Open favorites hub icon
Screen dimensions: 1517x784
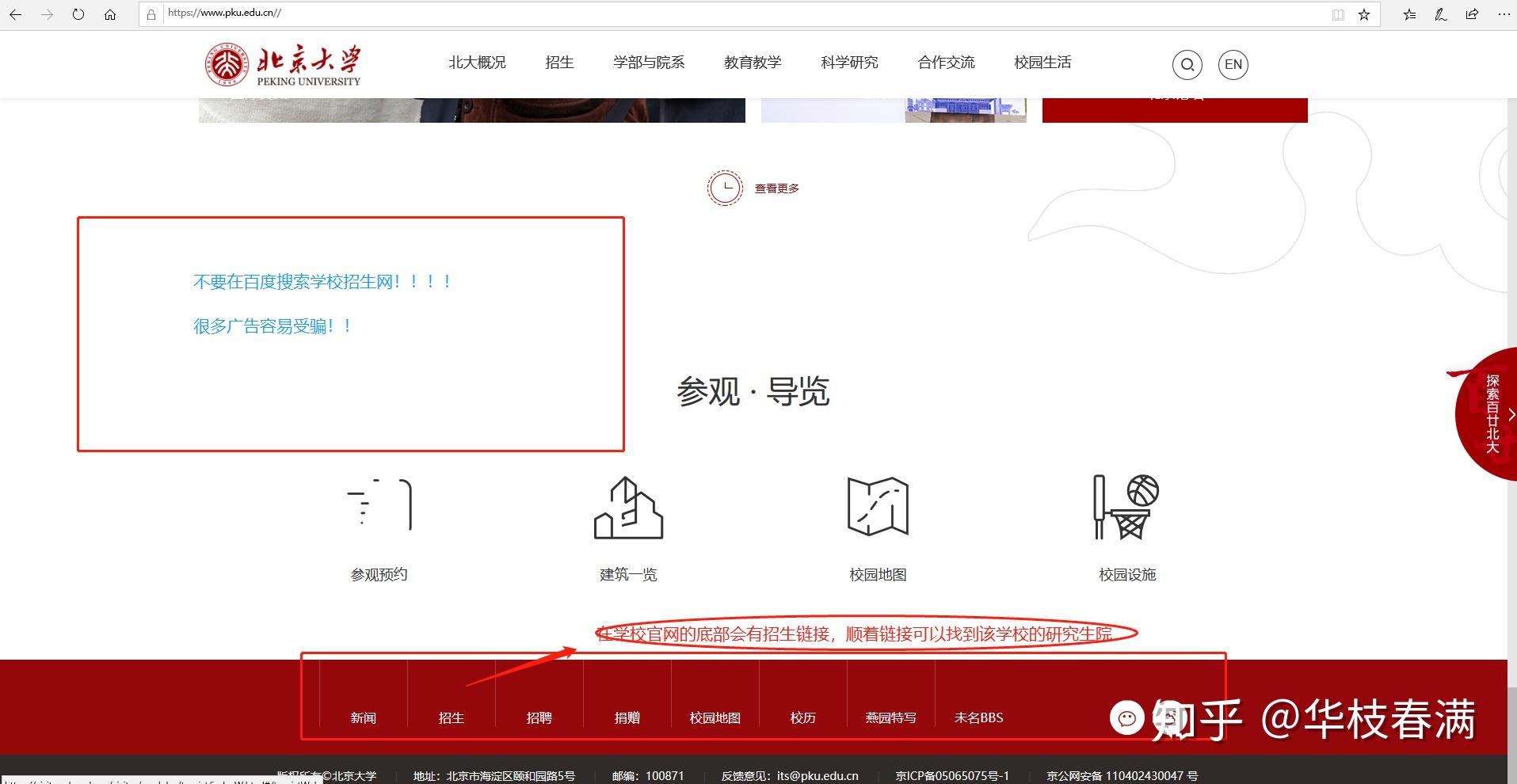[x=1409, y=14]
